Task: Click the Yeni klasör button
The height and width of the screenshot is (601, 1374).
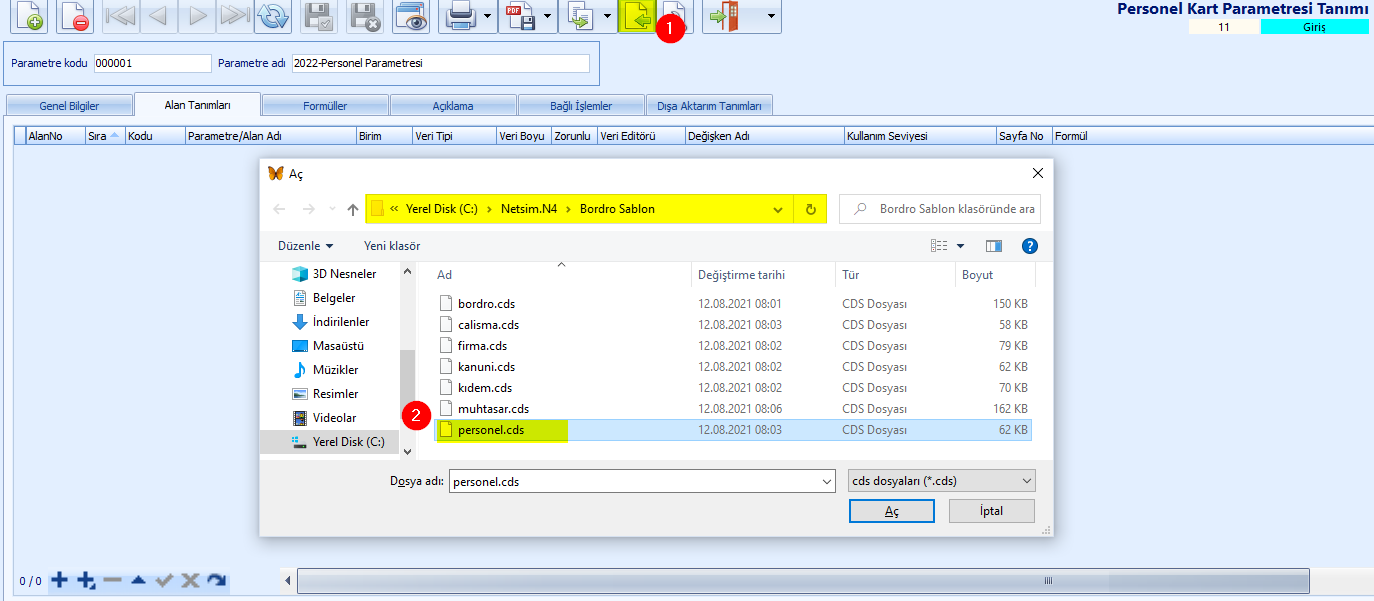Action: pyautogui.click(x=392, y=246)
